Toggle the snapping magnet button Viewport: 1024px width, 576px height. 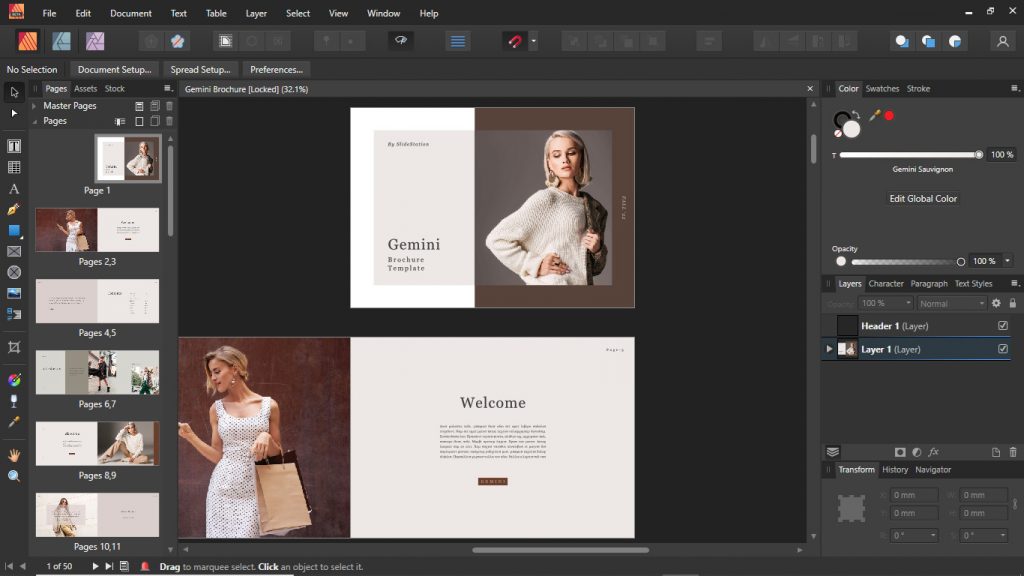(514, 41)
